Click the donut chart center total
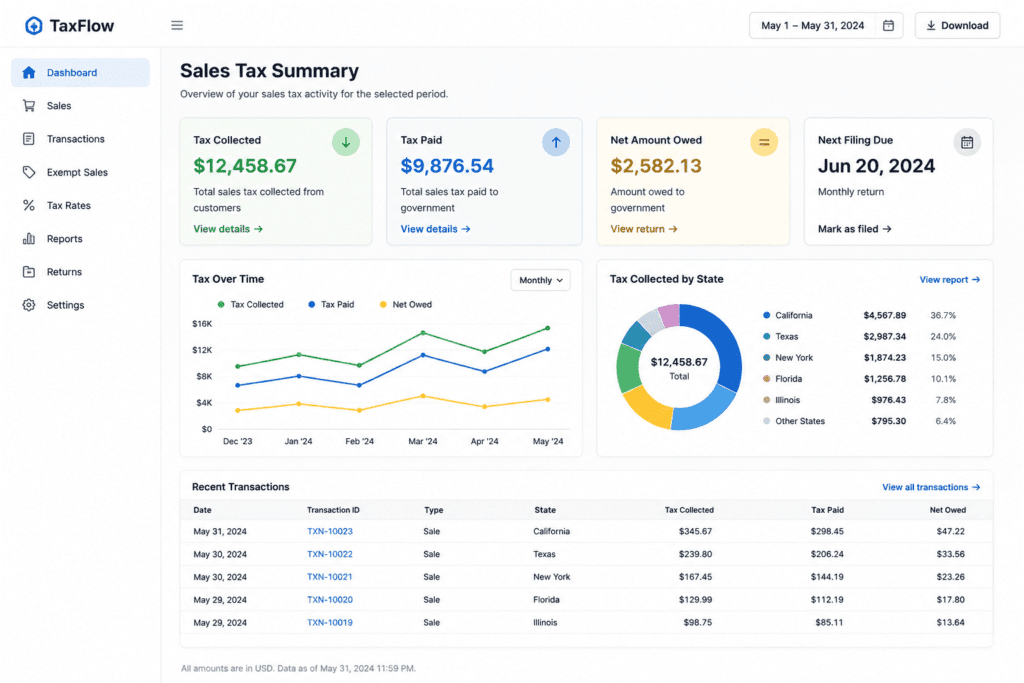Viewport: 1024px width, 683px height. 679,368
